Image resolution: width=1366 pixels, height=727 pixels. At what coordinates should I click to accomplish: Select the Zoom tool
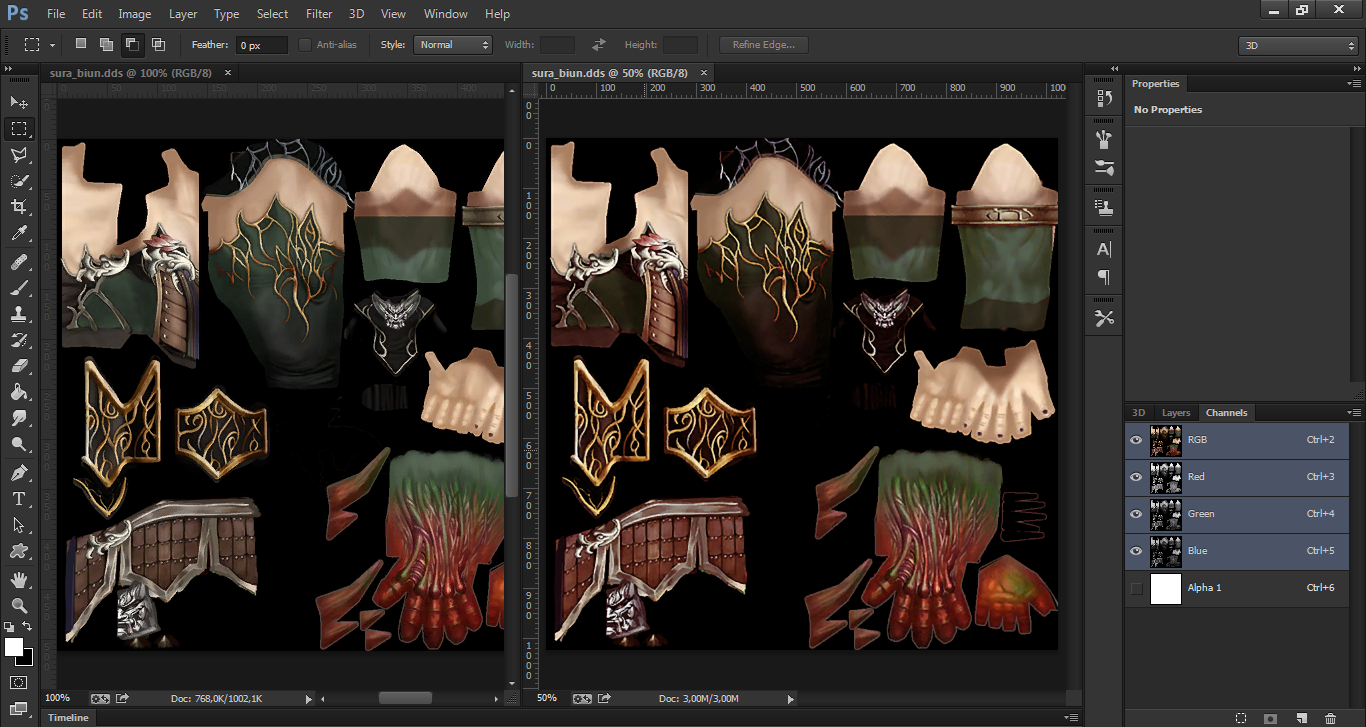click(x=19, y=604)
